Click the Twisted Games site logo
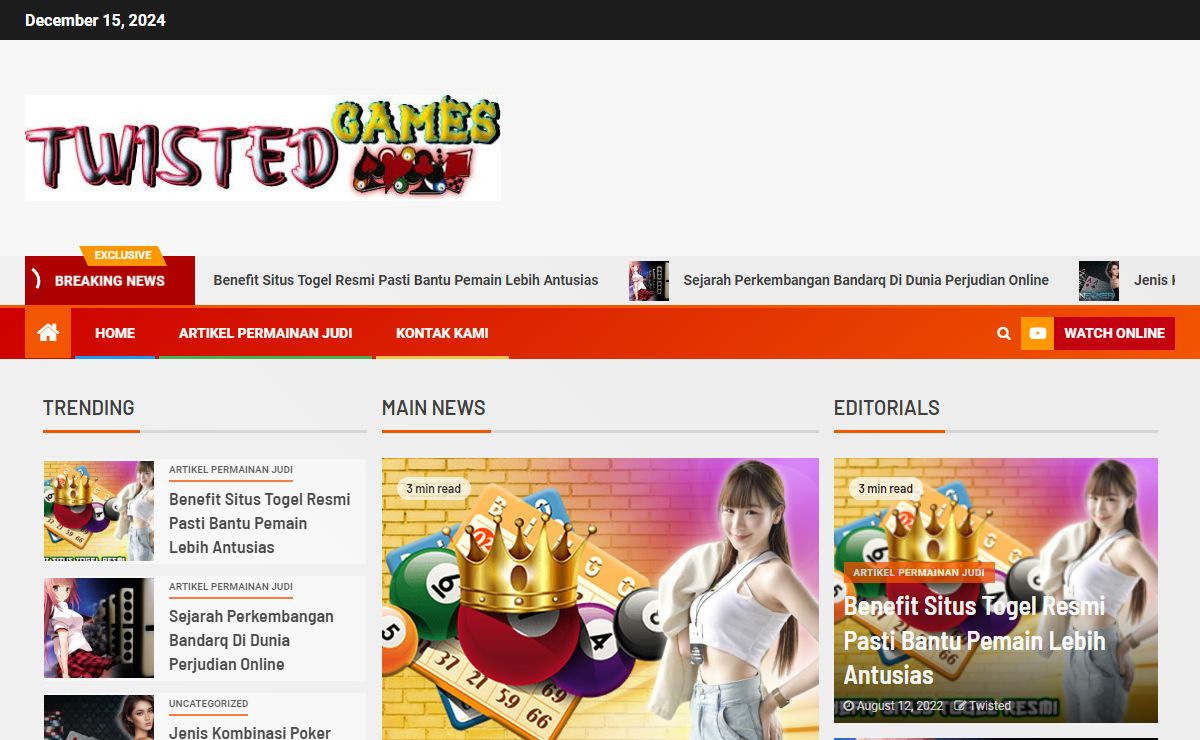Image resolution: width=1200 pixels, height=740 pixels. coord(263,148)
